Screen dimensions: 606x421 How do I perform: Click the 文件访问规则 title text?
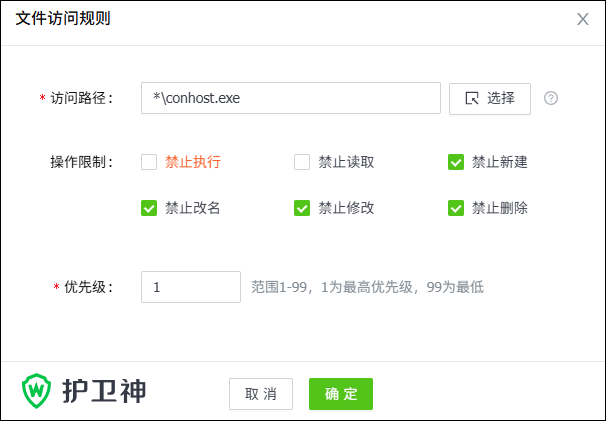(63, 19)
